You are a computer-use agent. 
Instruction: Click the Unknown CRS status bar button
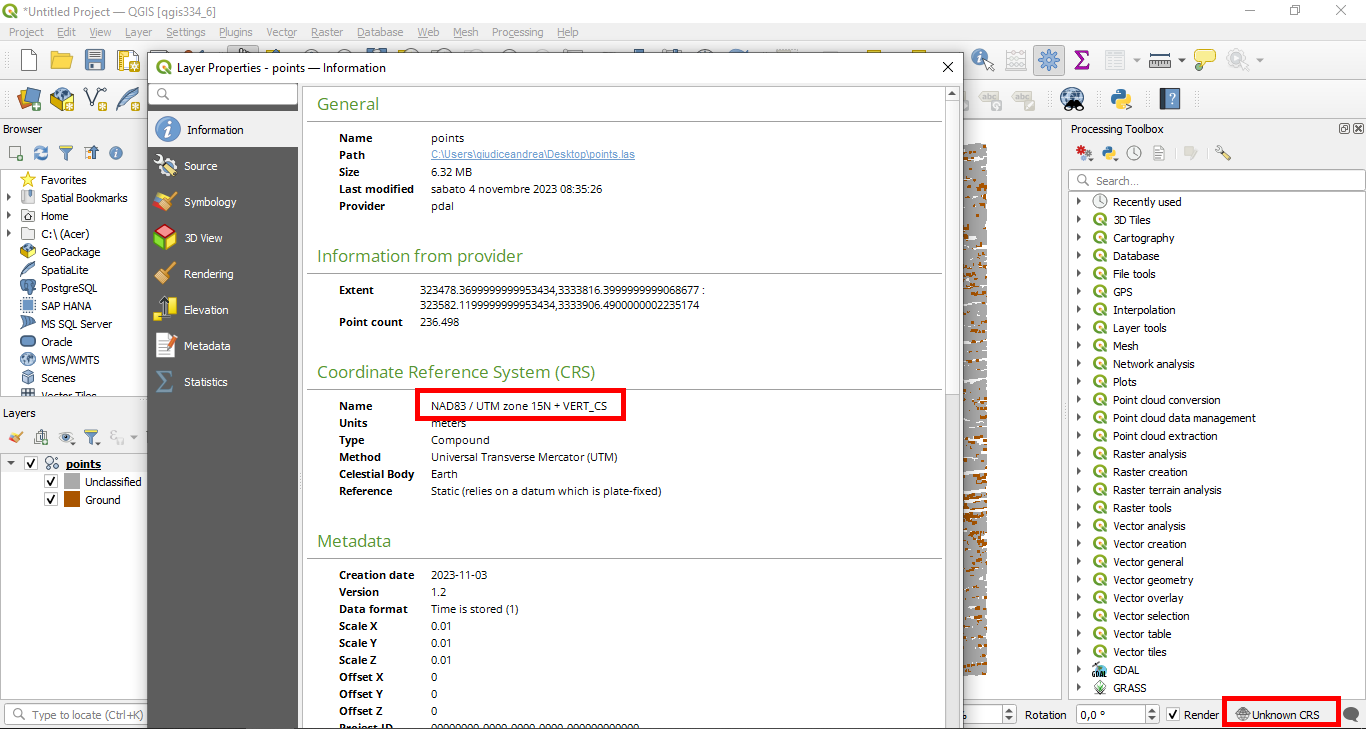1281,711
